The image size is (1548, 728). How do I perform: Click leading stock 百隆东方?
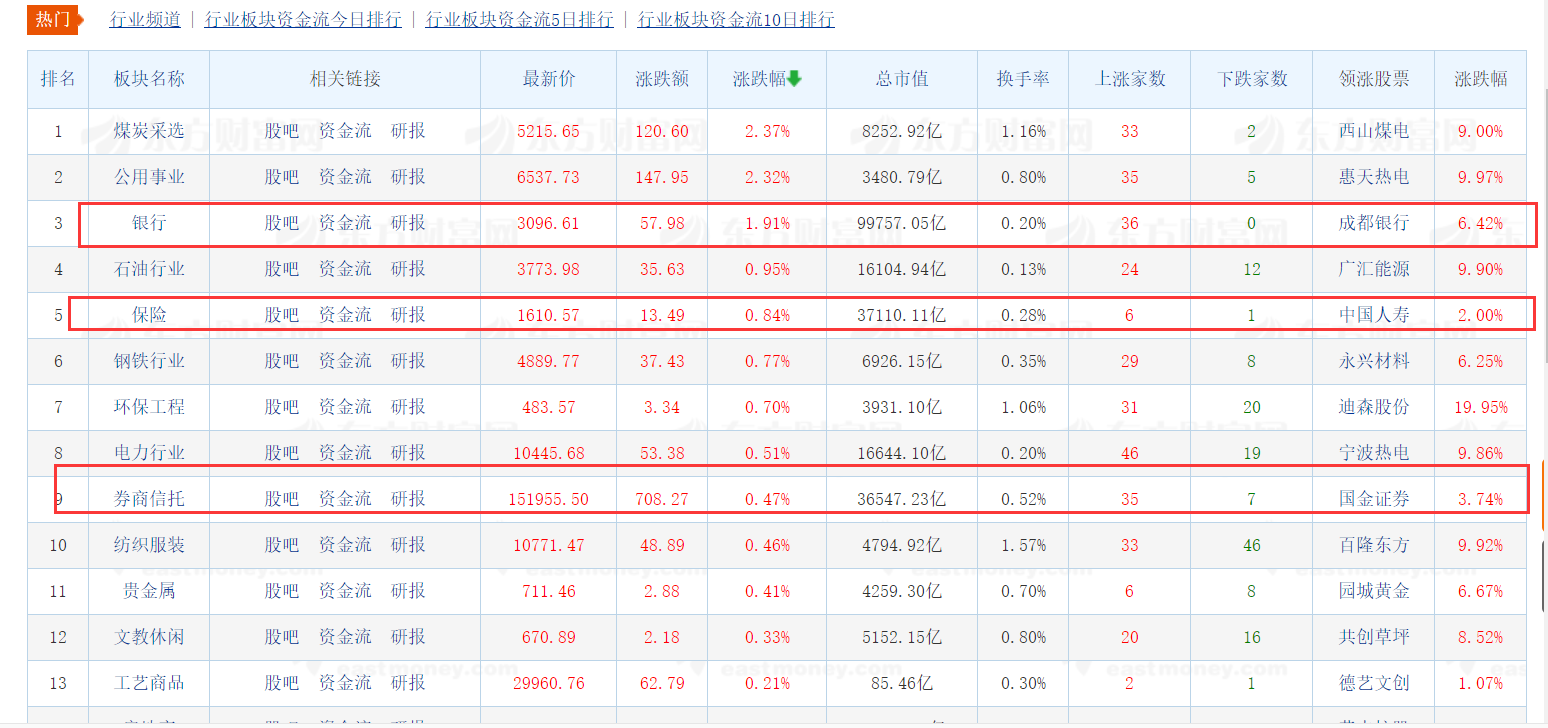[x=1374, y=545]
